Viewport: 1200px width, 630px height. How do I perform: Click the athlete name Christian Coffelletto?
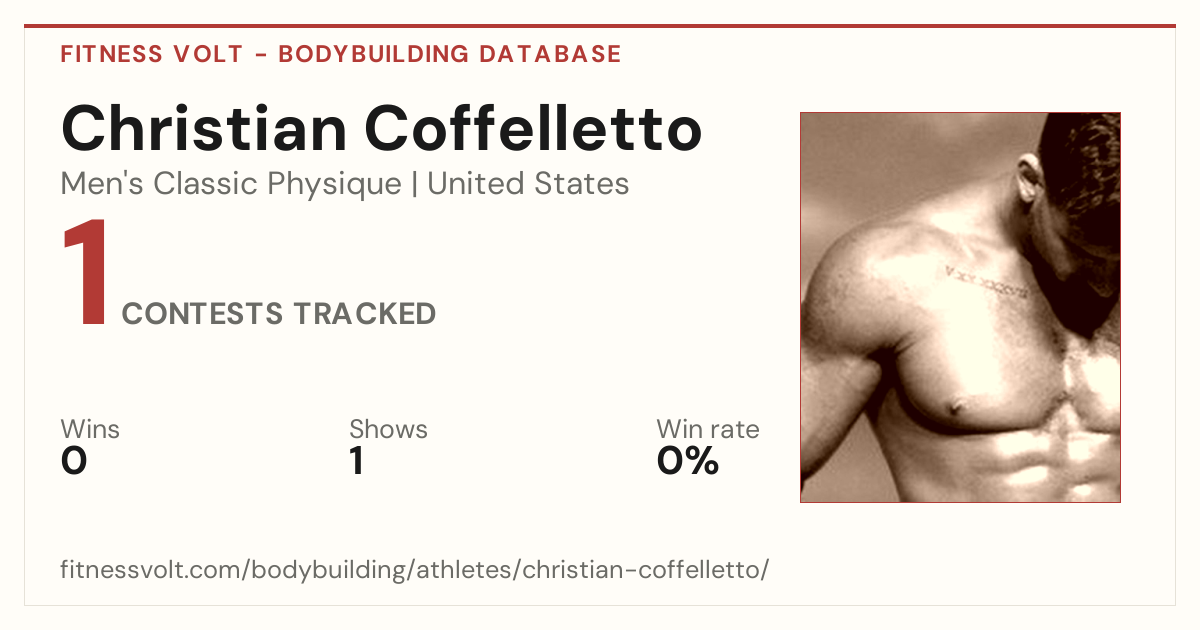click(x=381, y=128)
